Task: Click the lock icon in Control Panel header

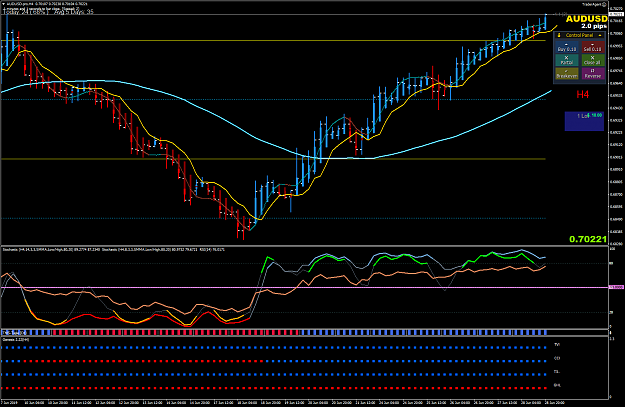Action: click(x=559, y=35)
